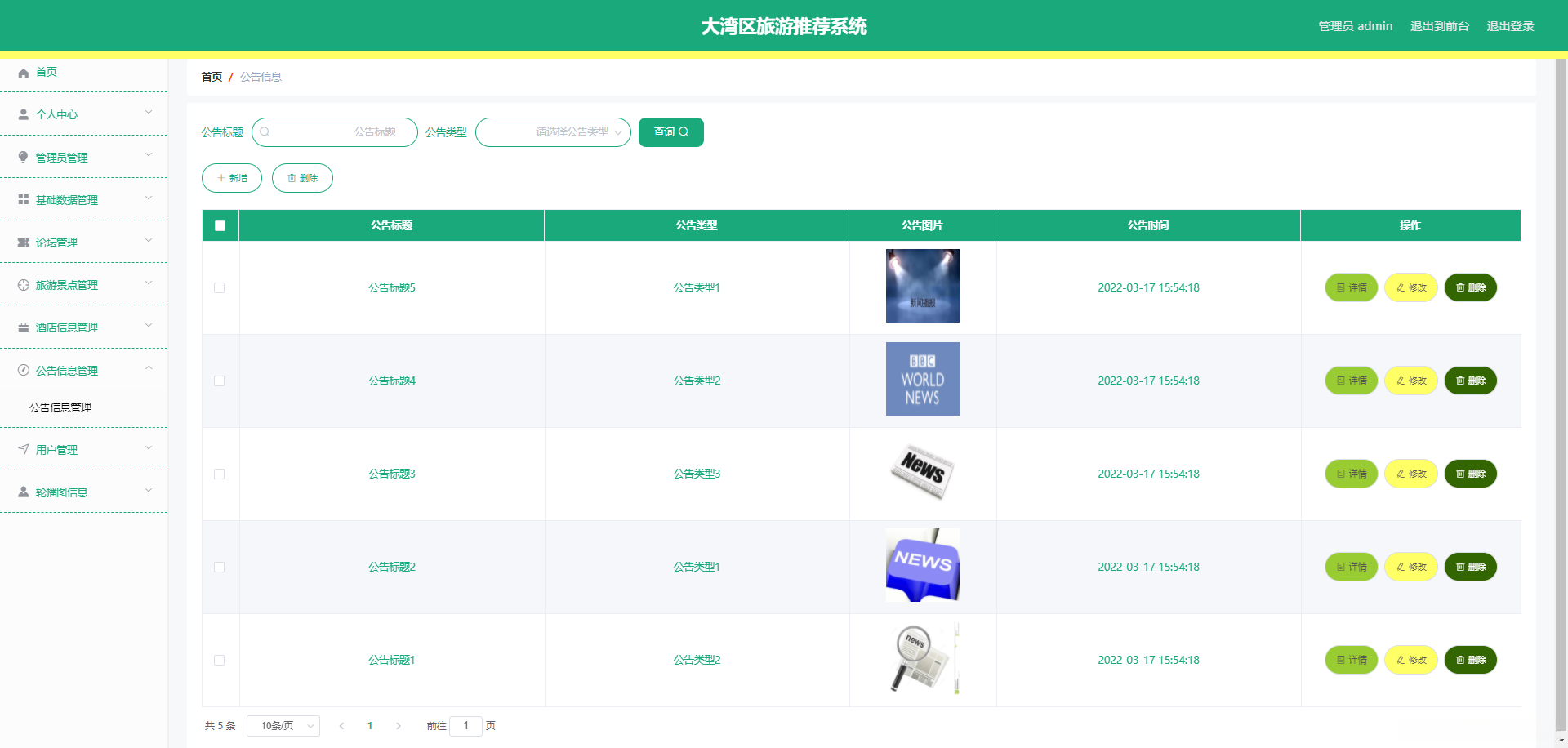Click 修改 for 公告标题5
Image resolution: width=1568 pixels, height=748 pixels.
pos(1411,287)
